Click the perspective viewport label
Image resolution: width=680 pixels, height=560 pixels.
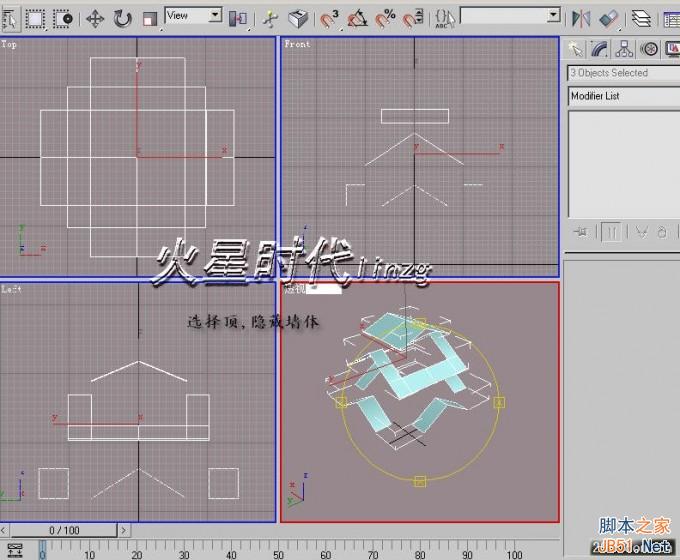coord(294,289)
